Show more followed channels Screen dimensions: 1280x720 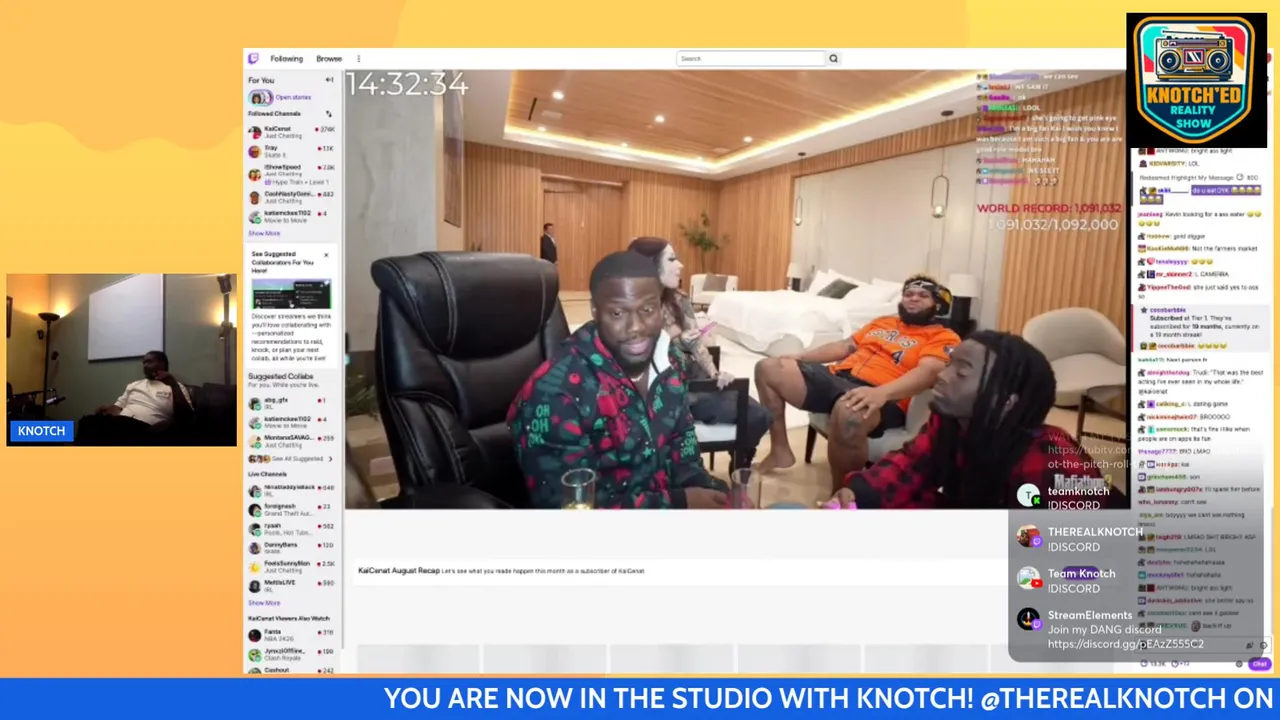[x=264, y=233]
